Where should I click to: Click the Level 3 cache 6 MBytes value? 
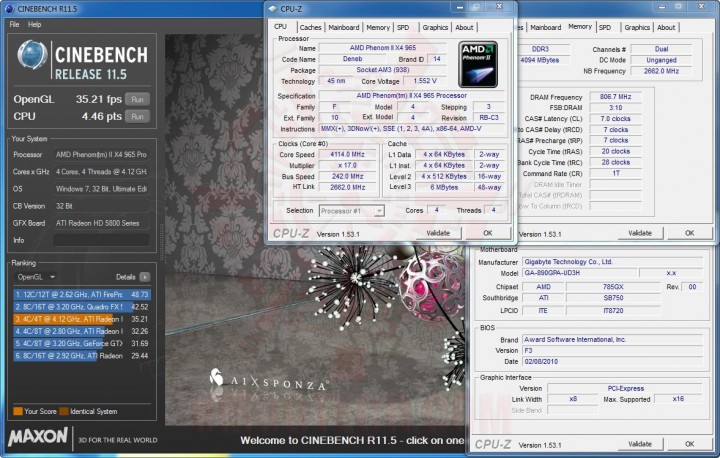(x=444, y=187)
